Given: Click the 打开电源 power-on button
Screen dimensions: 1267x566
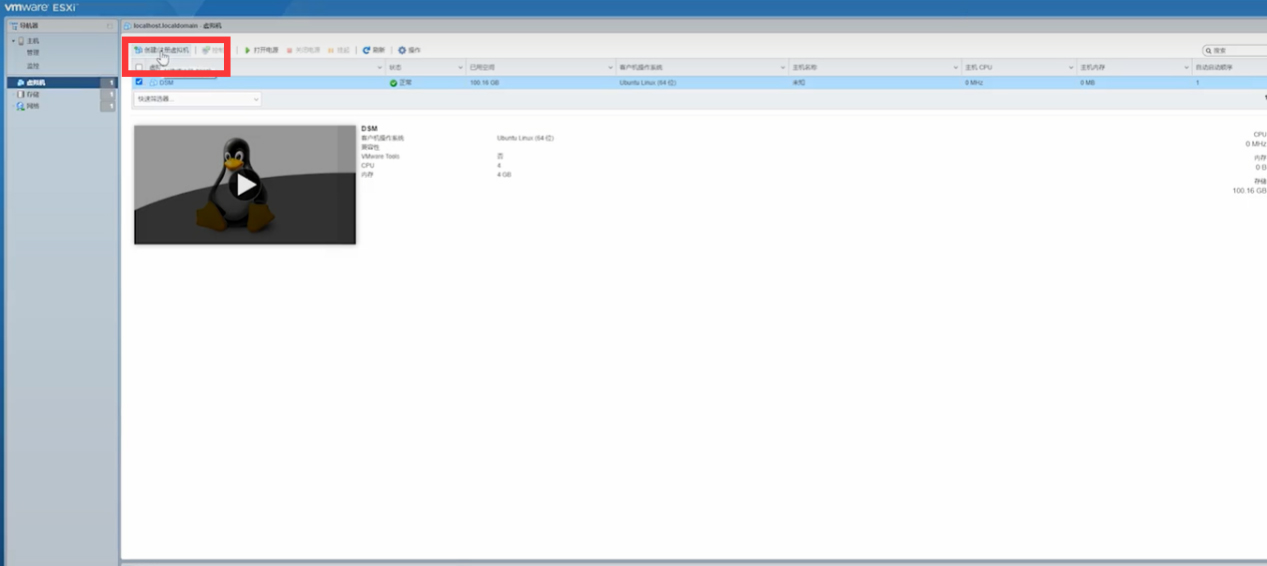Looking at the screenshot, I should (261, 50).
